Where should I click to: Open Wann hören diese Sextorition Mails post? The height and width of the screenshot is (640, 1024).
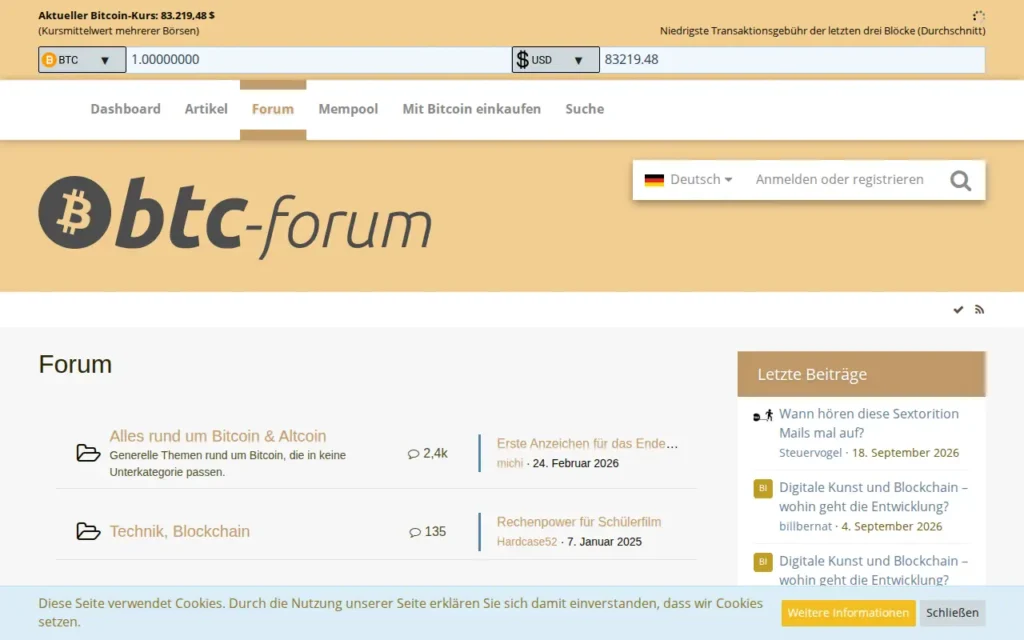point(869,423)
